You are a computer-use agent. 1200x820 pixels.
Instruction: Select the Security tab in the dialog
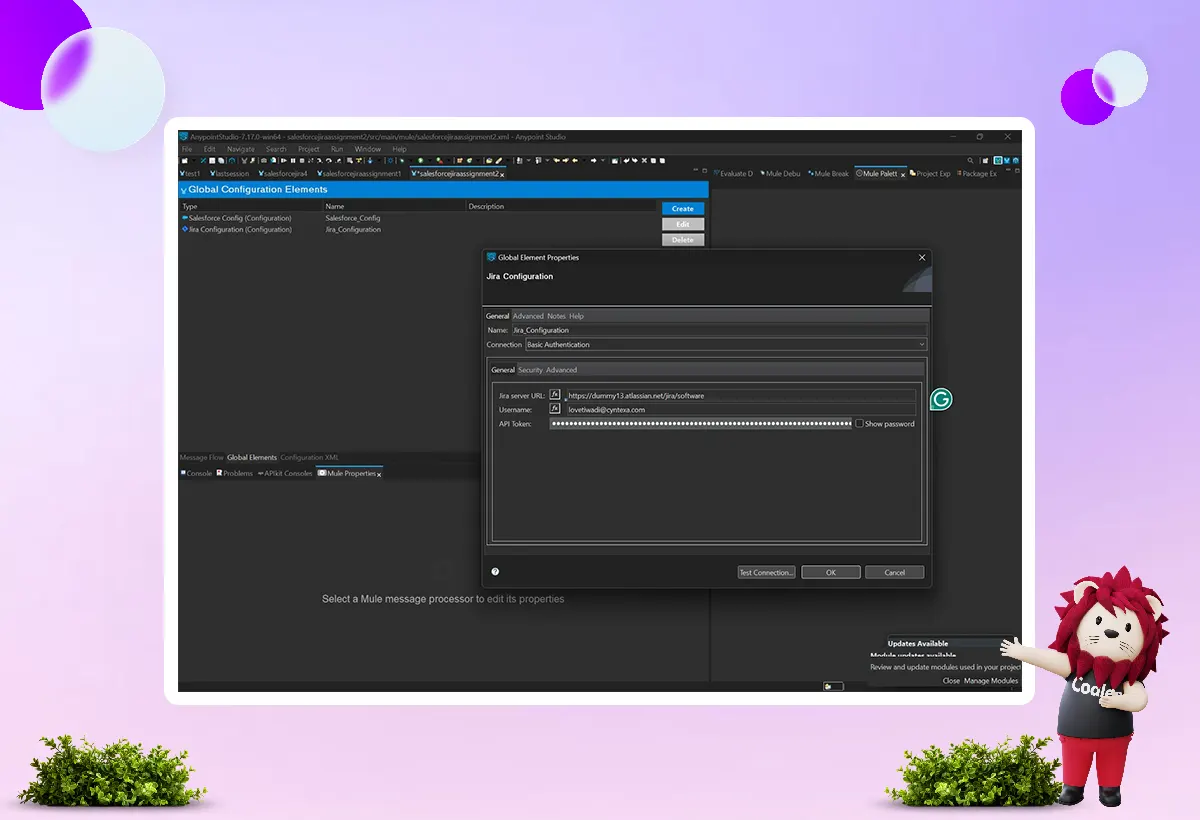point(530,370)
